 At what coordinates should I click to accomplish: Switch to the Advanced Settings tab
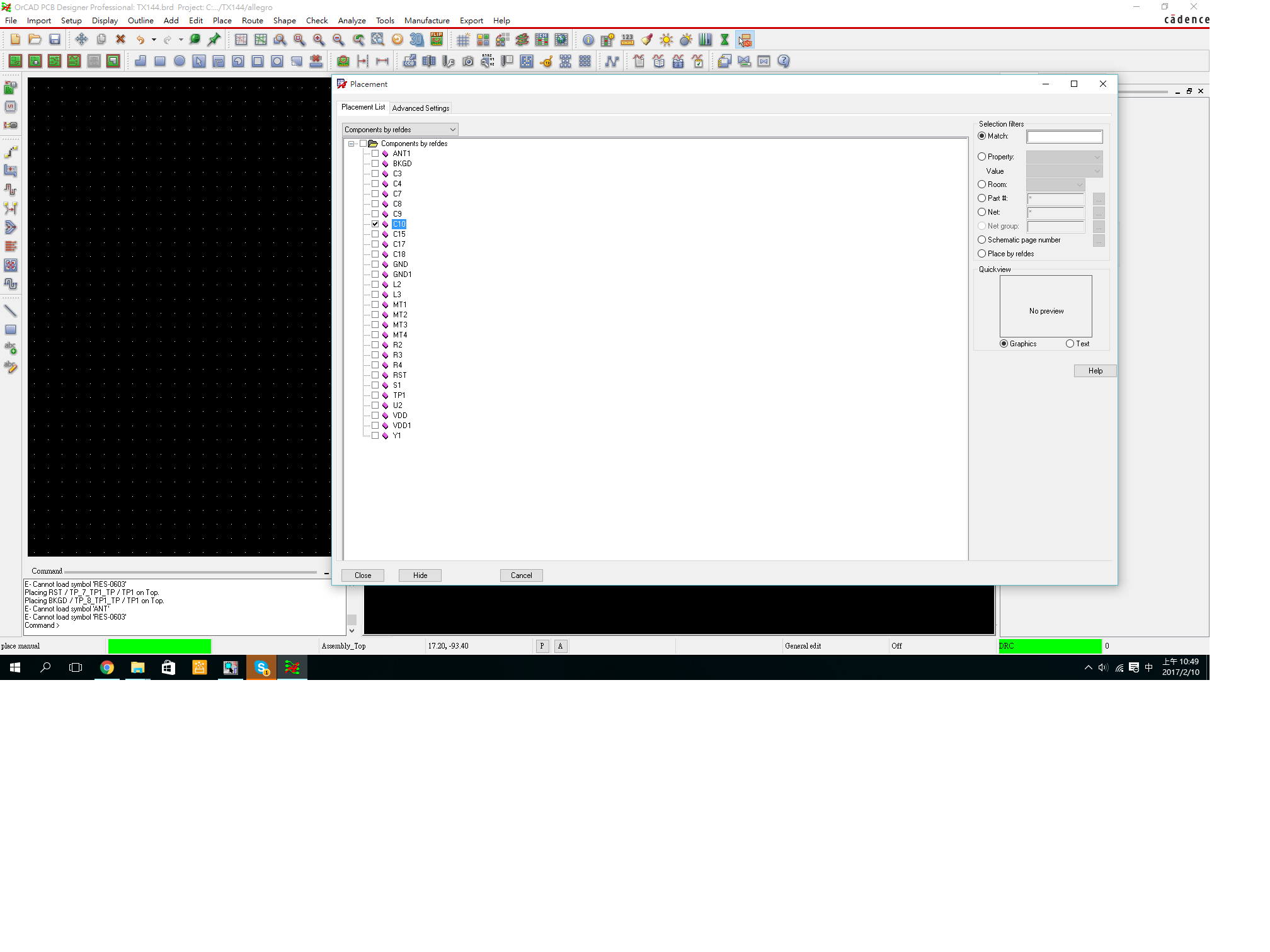[420, 108]
